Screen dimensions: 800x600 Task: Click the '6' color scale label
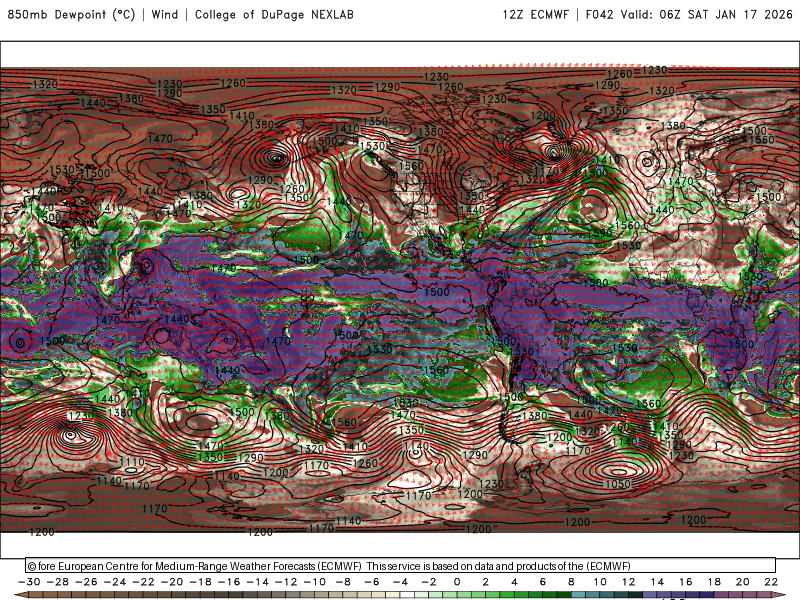tap(542, 582)
